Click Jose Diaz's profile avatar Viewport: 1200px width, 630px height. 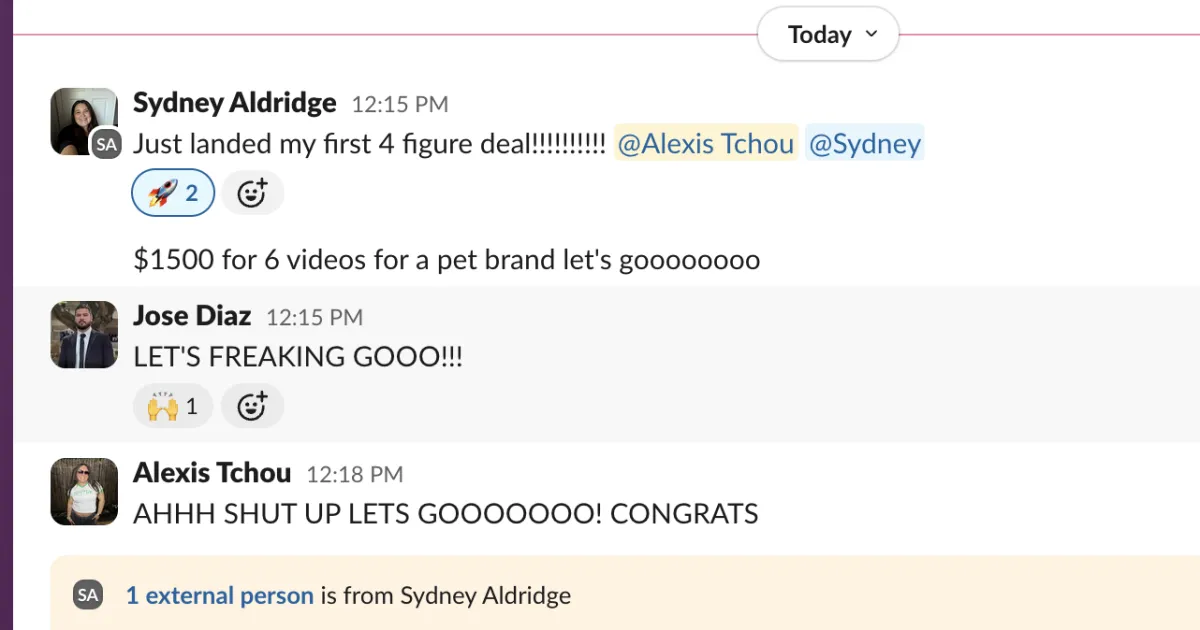click(84, 335)
